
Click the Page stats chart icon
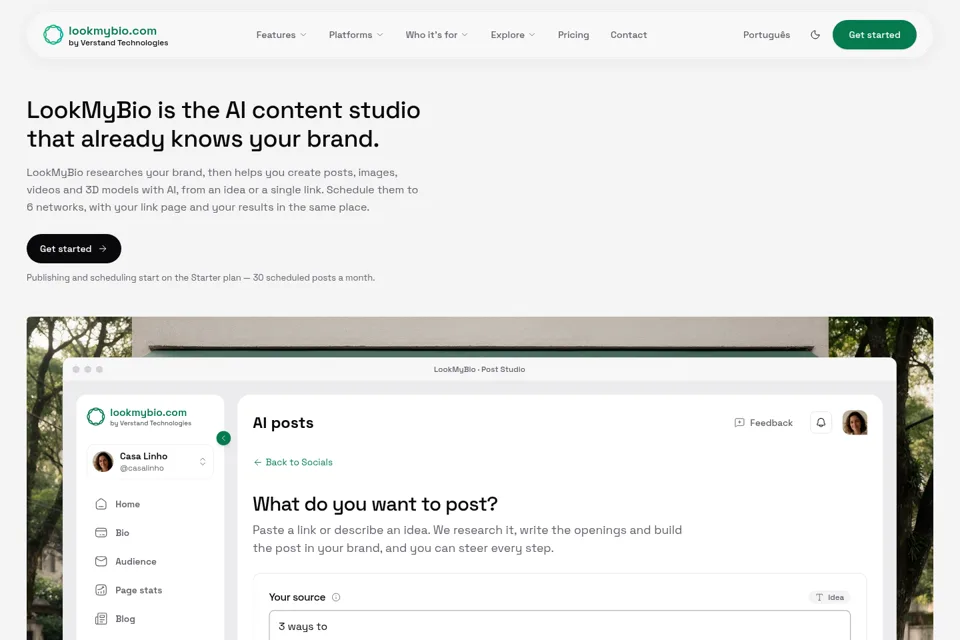point(101,590)
